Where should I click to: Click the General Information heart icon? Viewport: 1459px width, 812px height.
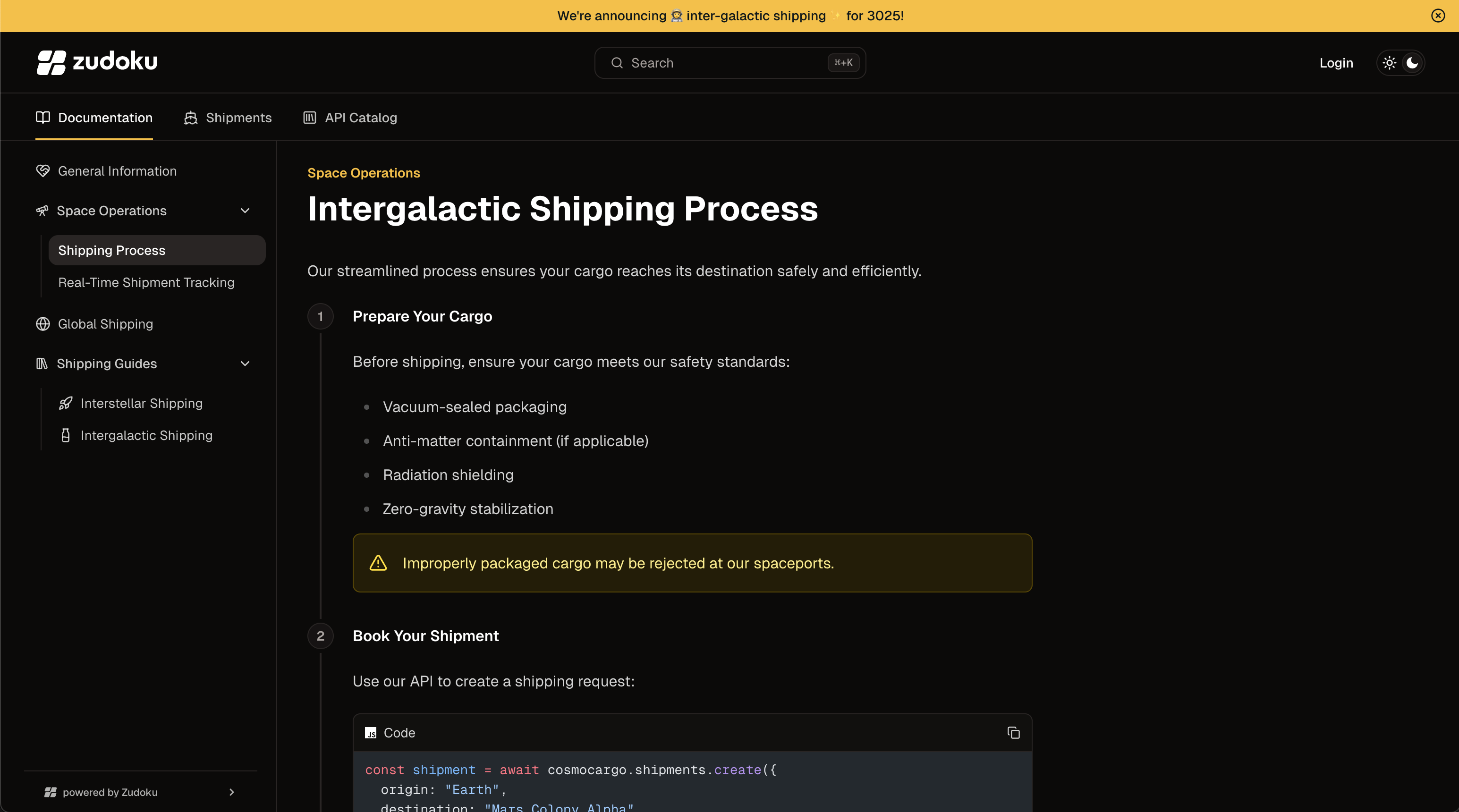click(43, 171)
